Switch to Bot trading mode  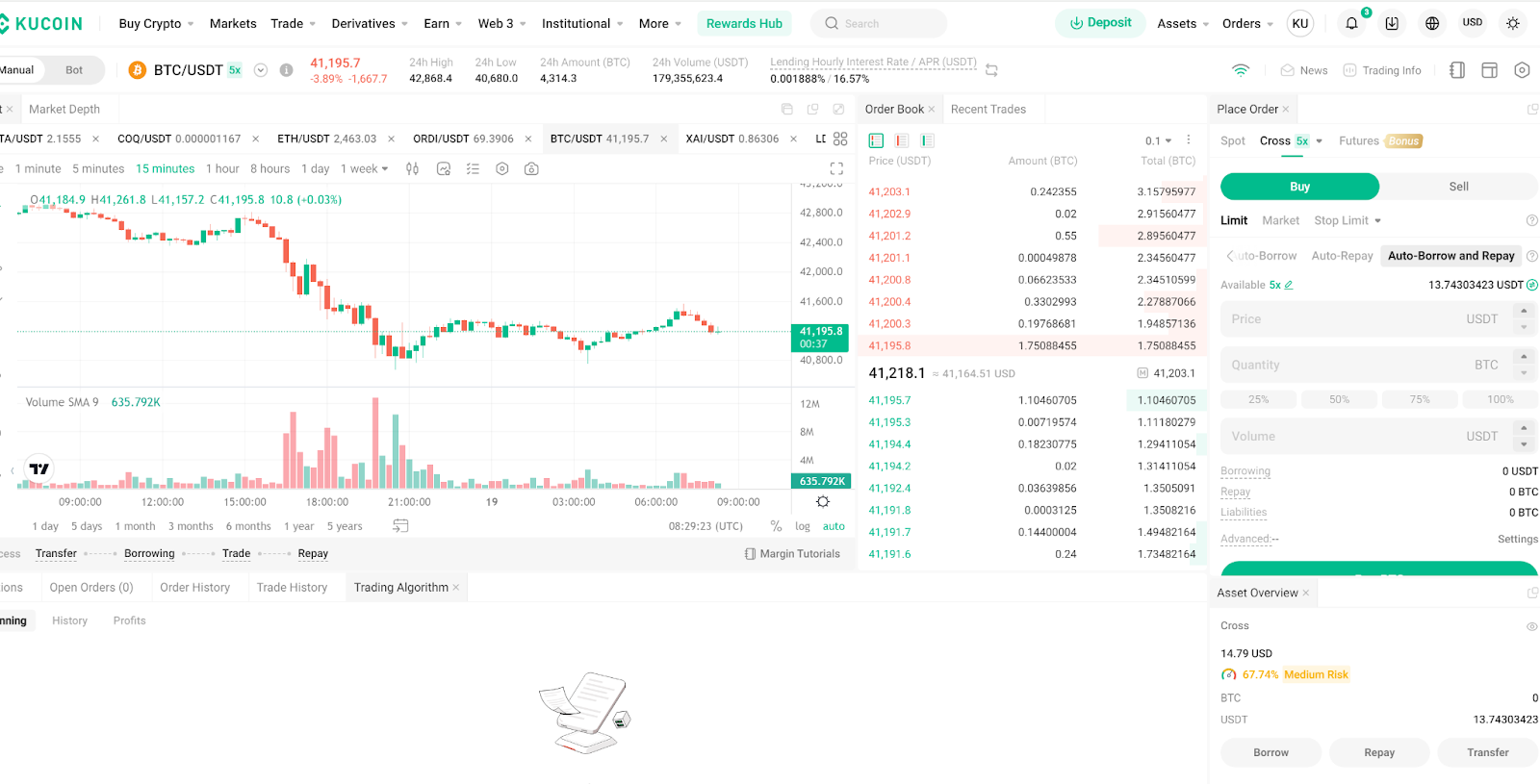(74, 70)
